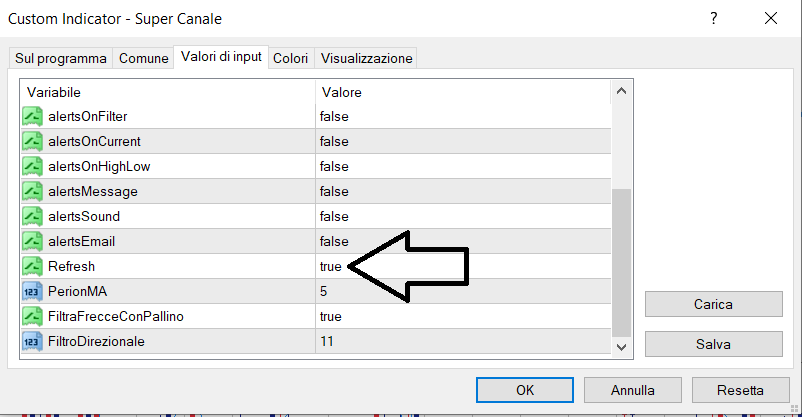Screen dimensions: 802x417
Task: Click the alertsOnFilter boolean variable icon
Action: [x=31, y=116]
